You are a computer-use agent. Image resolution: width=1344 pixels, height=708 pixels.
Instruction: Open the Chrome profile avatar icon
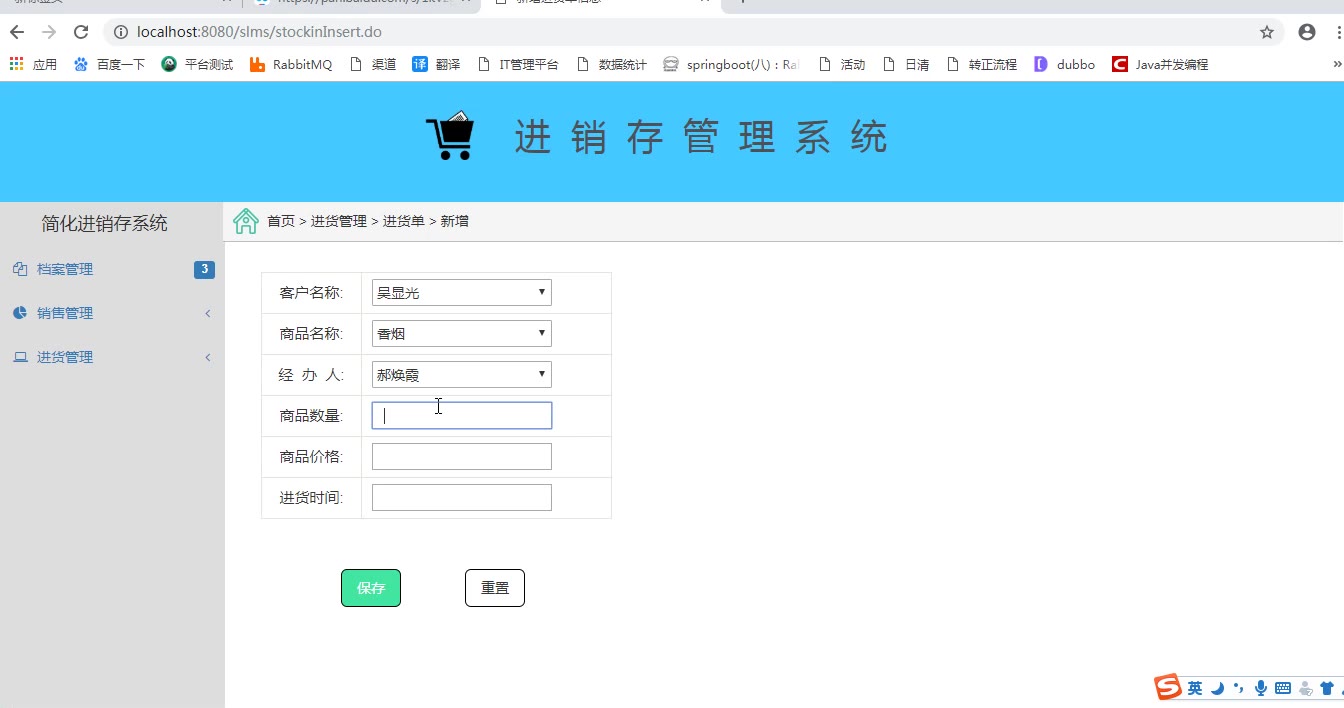click(x=1307, y=32)
